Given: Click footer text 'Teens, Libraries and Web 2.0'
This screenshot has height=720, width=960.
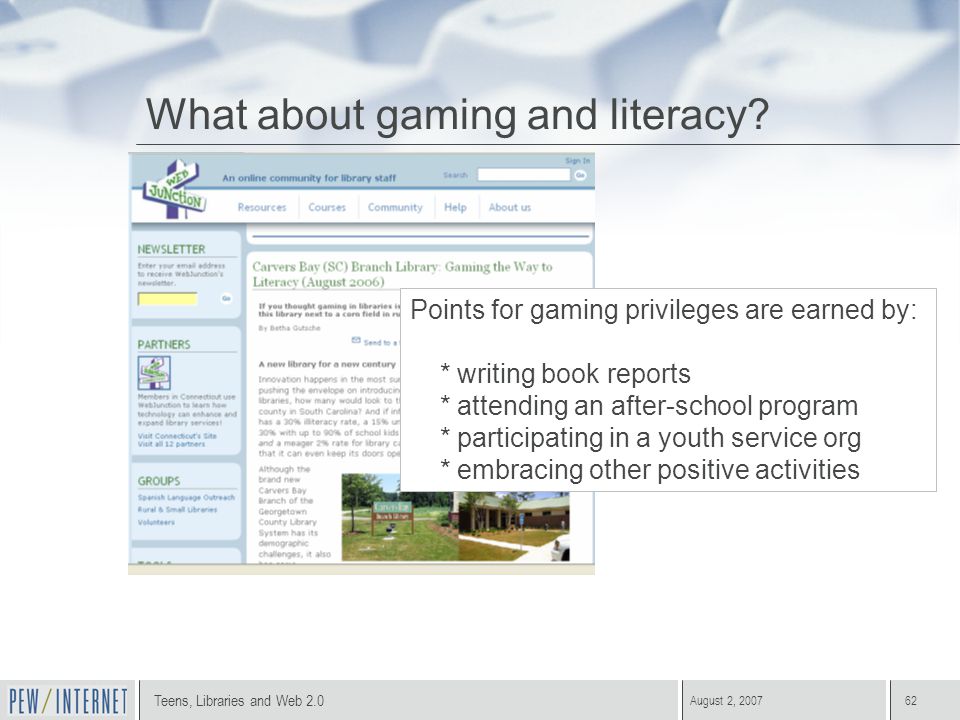Looking at the screenshot, I should [239, 701].
